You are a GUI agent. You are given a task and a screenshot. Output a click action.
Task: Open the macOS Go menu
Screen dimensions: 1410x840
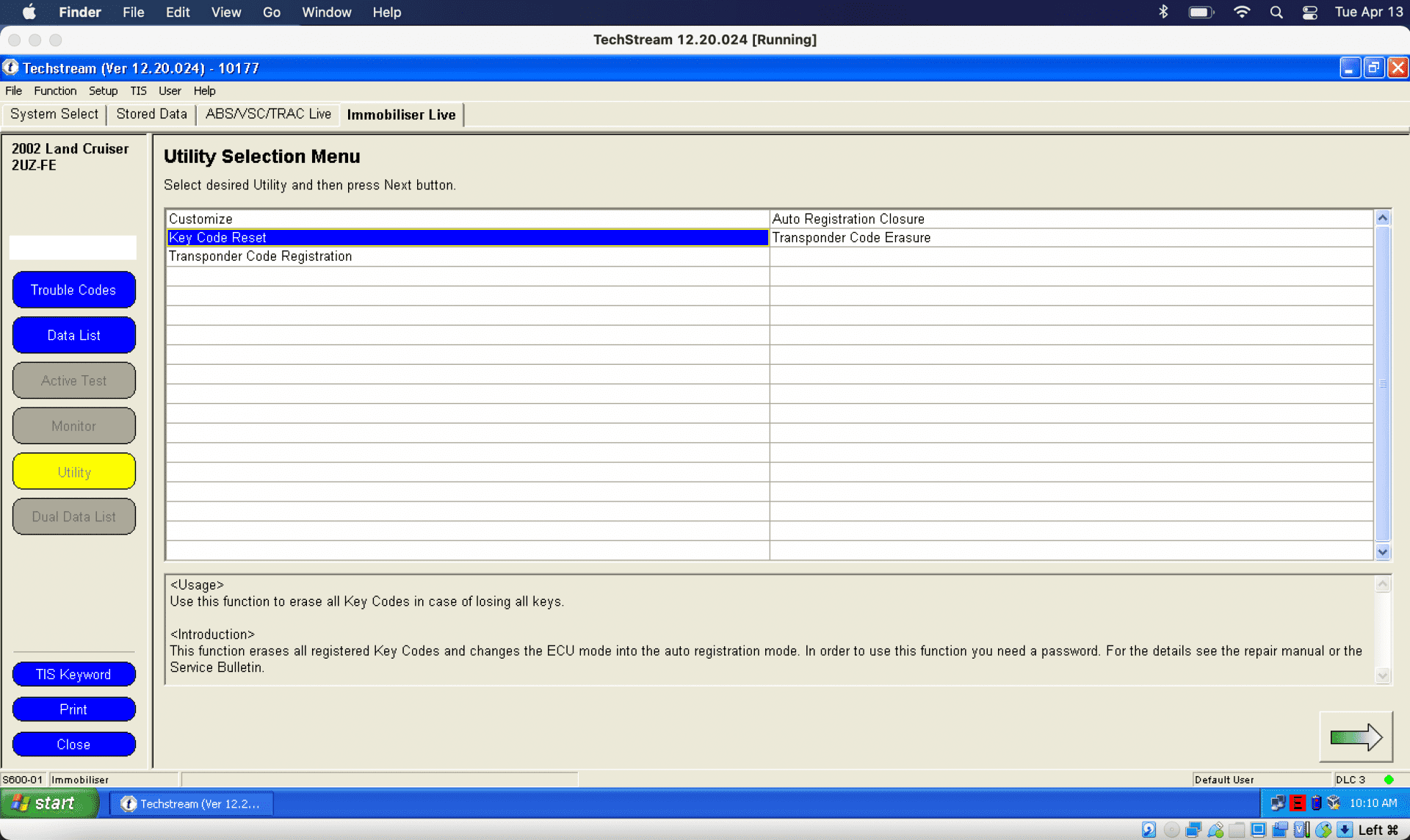pyautogui.click(x=272, y=12)
